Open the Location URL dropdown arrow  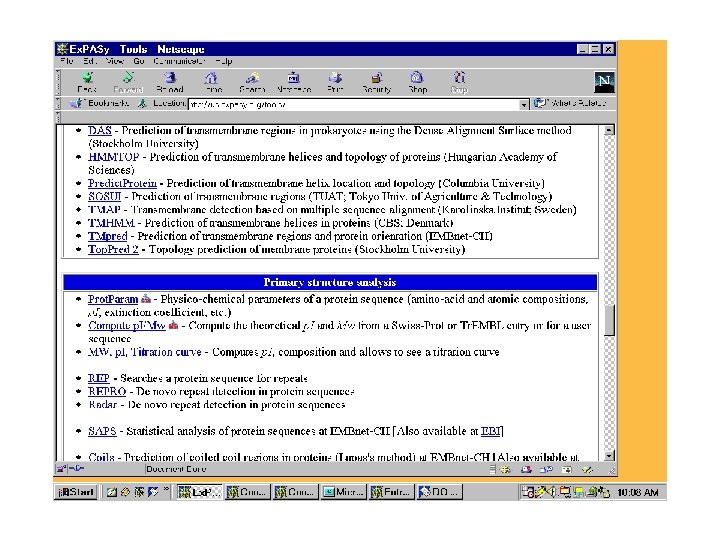[x=524, y=105]
